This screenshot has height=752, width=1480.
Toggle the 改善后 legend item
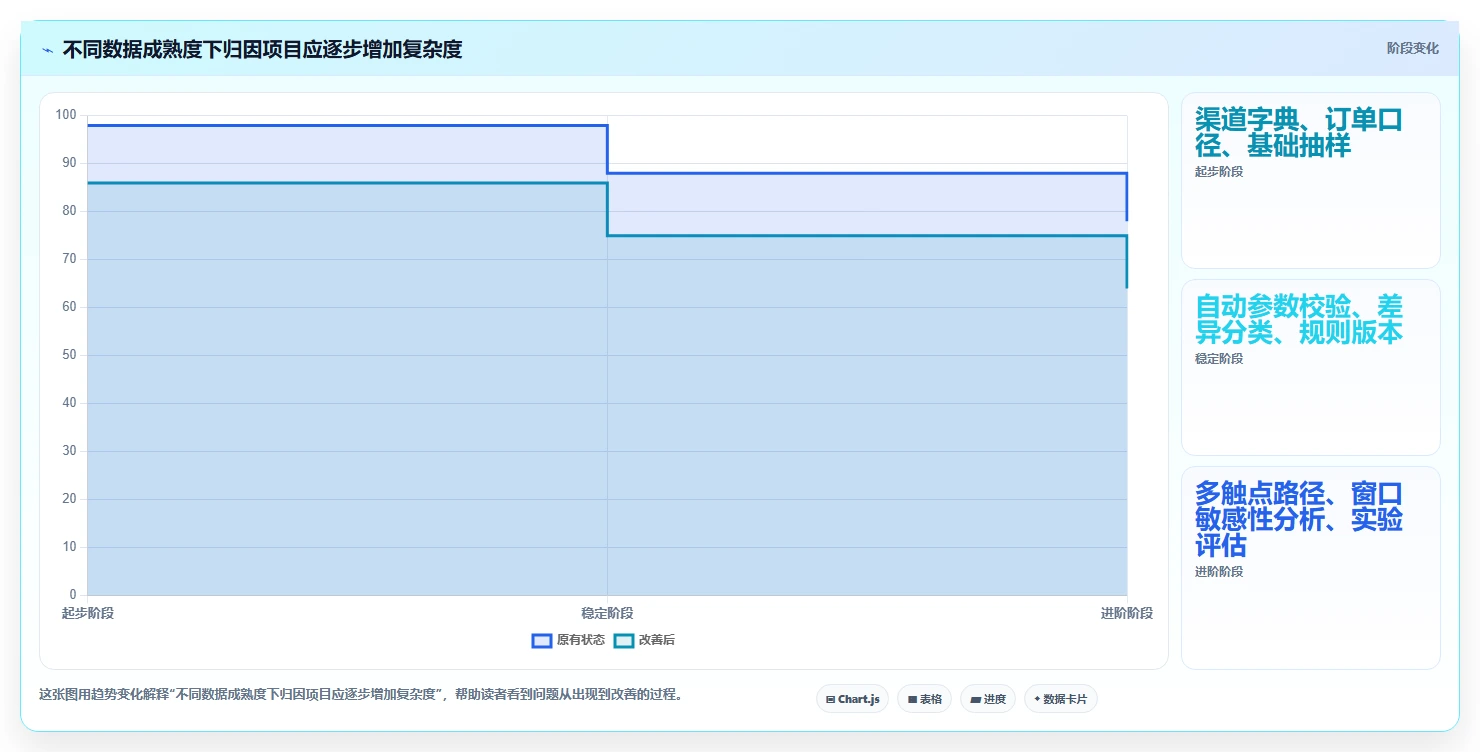(x=644, y=640)
